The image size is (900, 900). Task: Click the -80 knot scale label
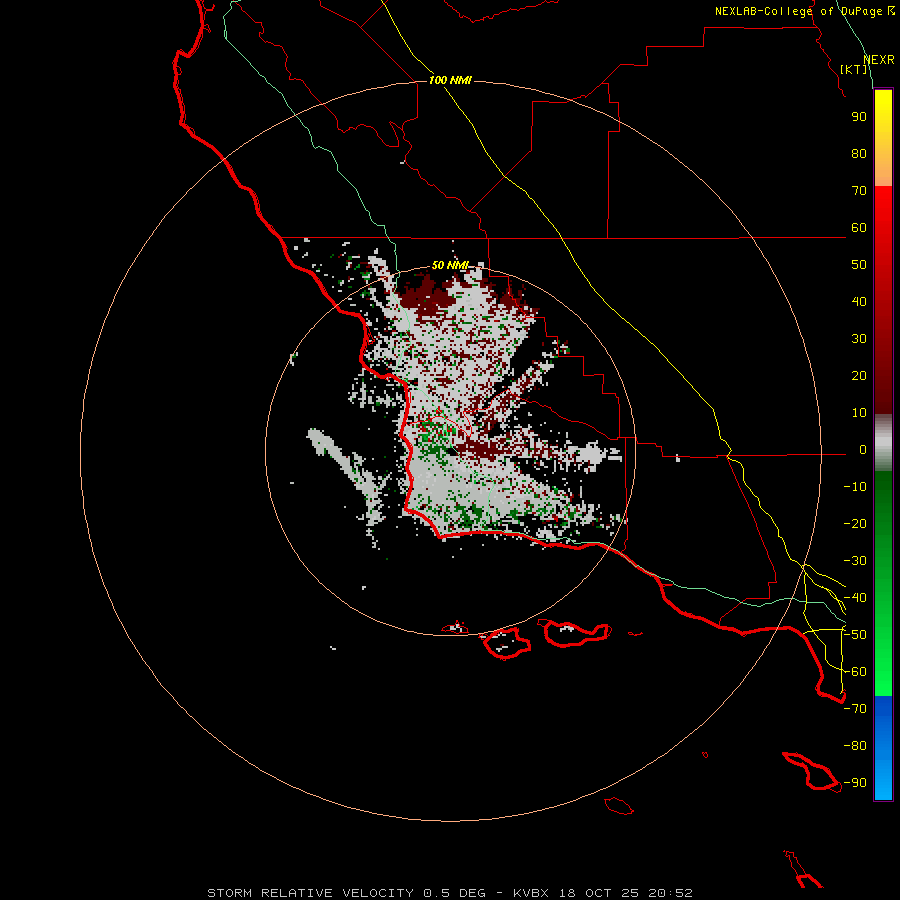click(x=855, y=746)
